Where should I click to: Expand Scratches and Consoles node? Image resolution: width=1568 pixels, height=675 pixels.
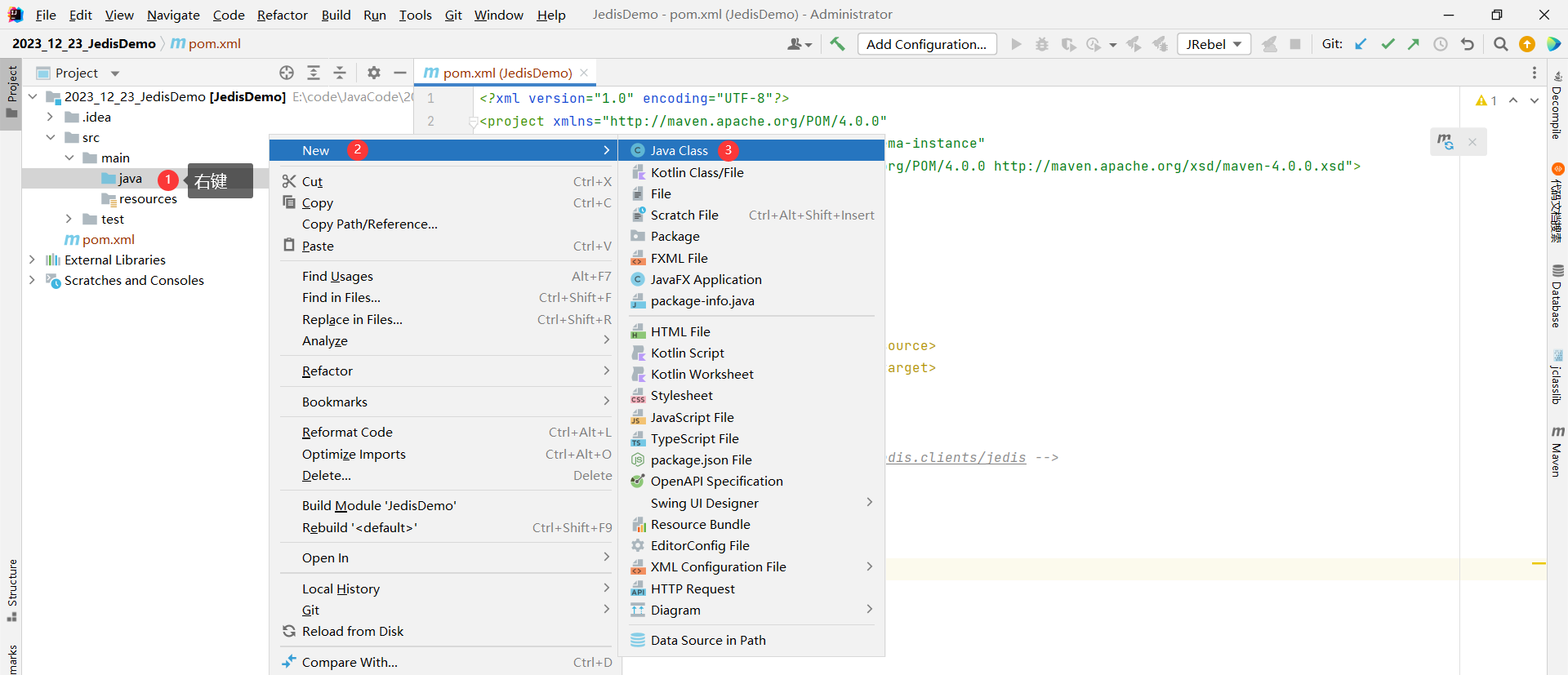(x=32, y=280)
